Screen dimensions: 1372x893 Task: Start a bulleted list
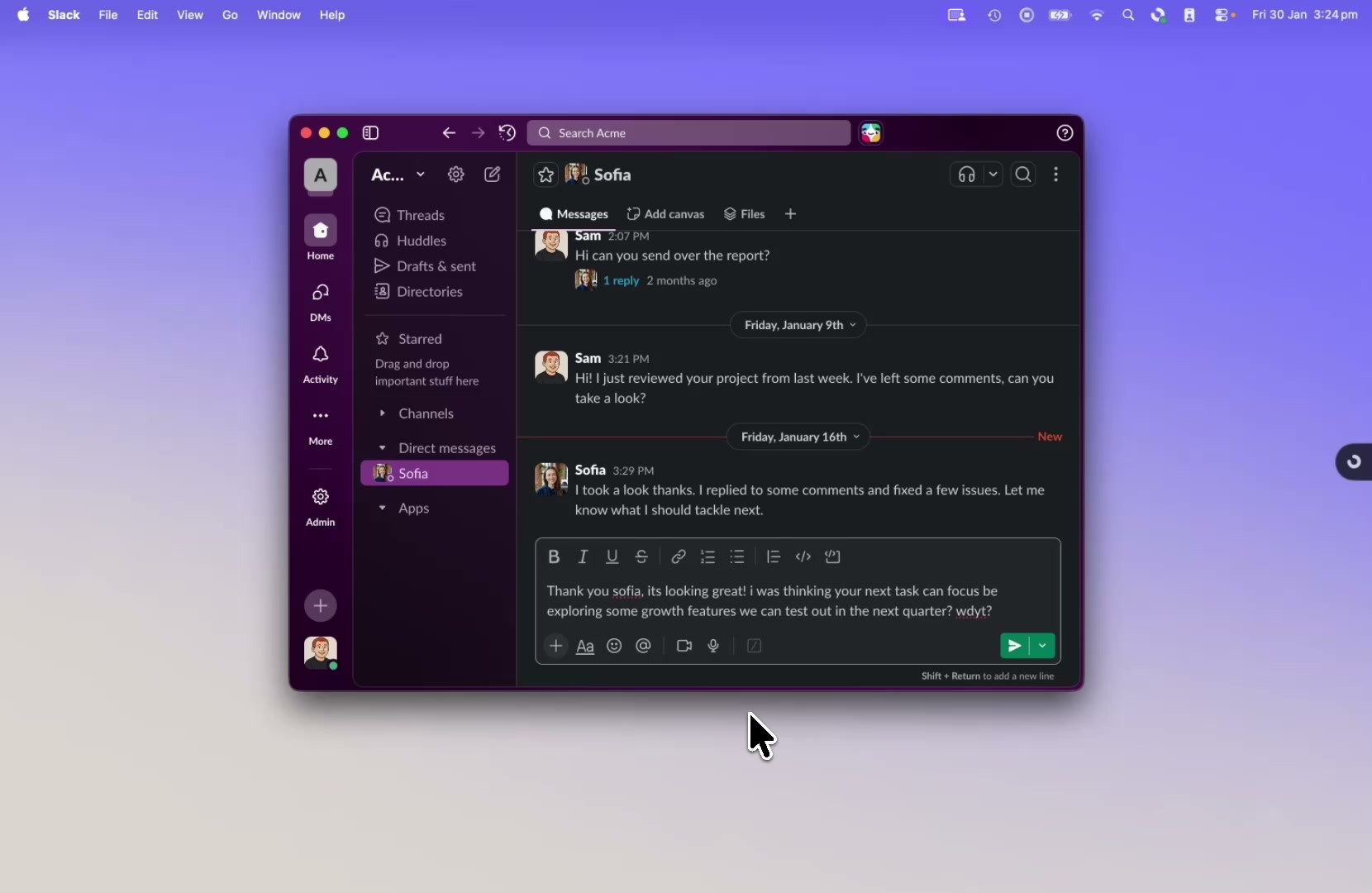coord(738,557)
